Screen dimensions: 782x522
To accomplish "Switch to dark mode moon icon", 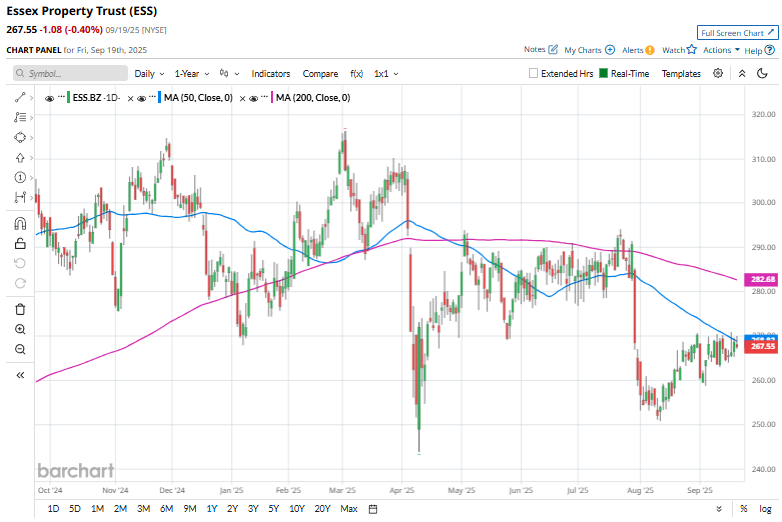I will point(763,73).
